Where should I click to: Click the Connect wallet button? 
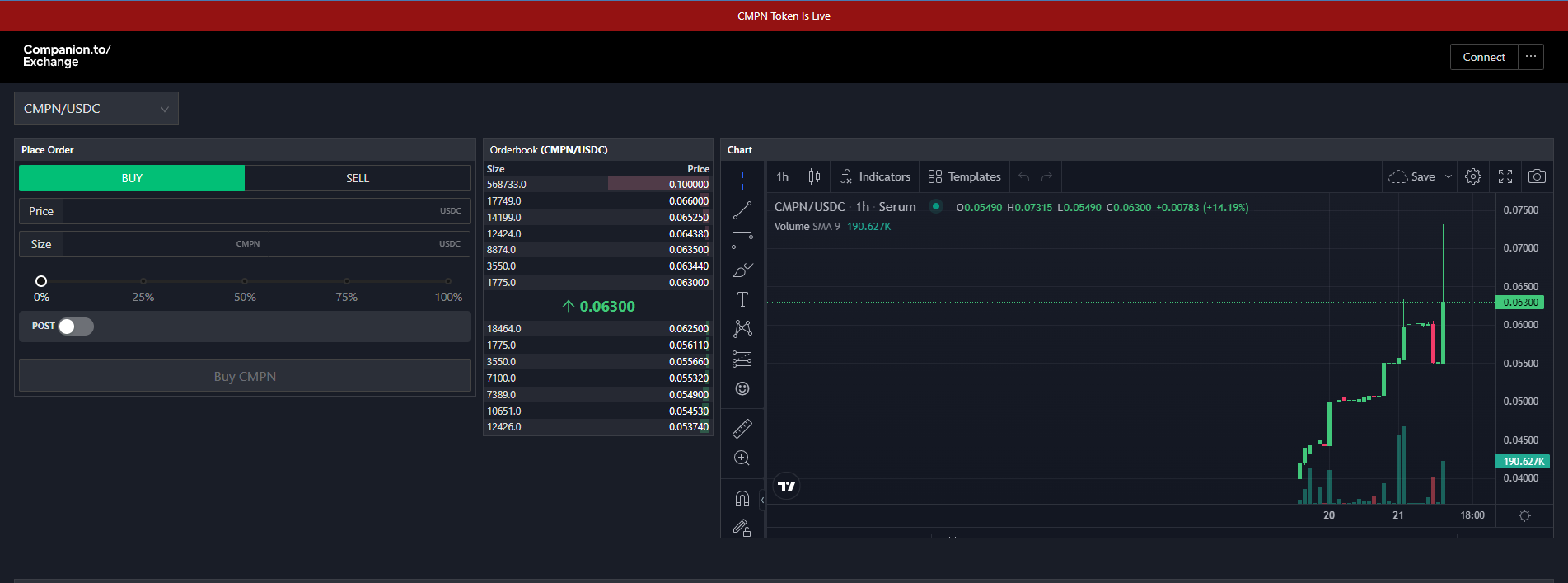click(1483, 57)
